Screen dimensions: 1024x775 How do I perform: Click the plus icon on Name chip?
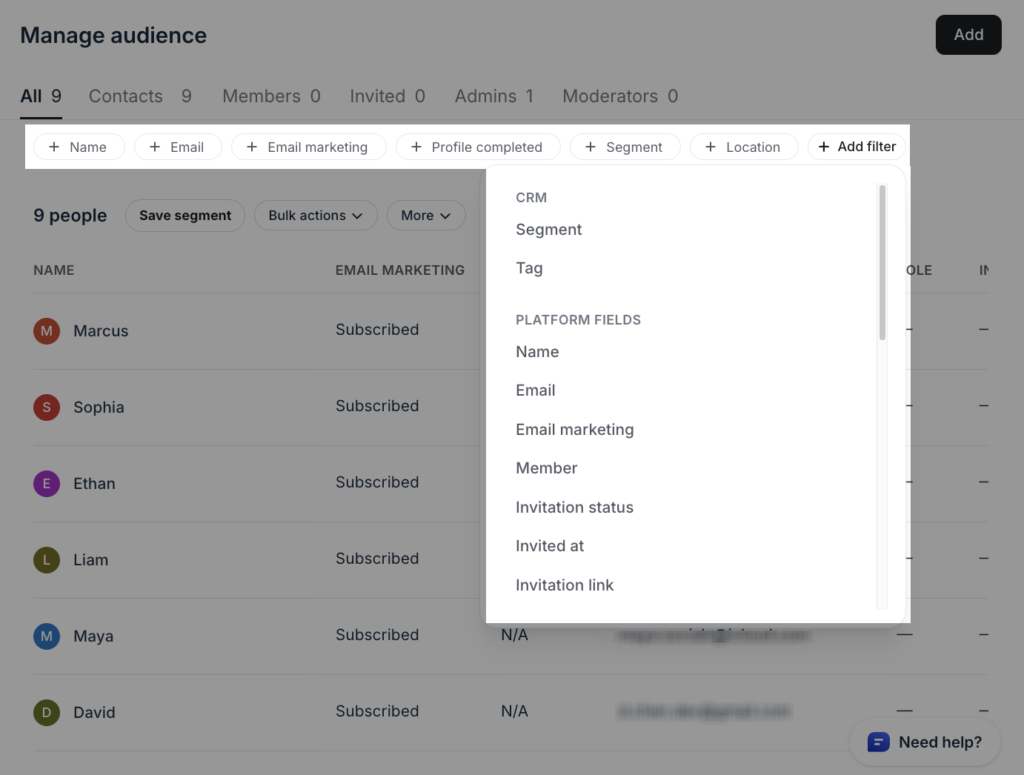click(x=54, y=147)
